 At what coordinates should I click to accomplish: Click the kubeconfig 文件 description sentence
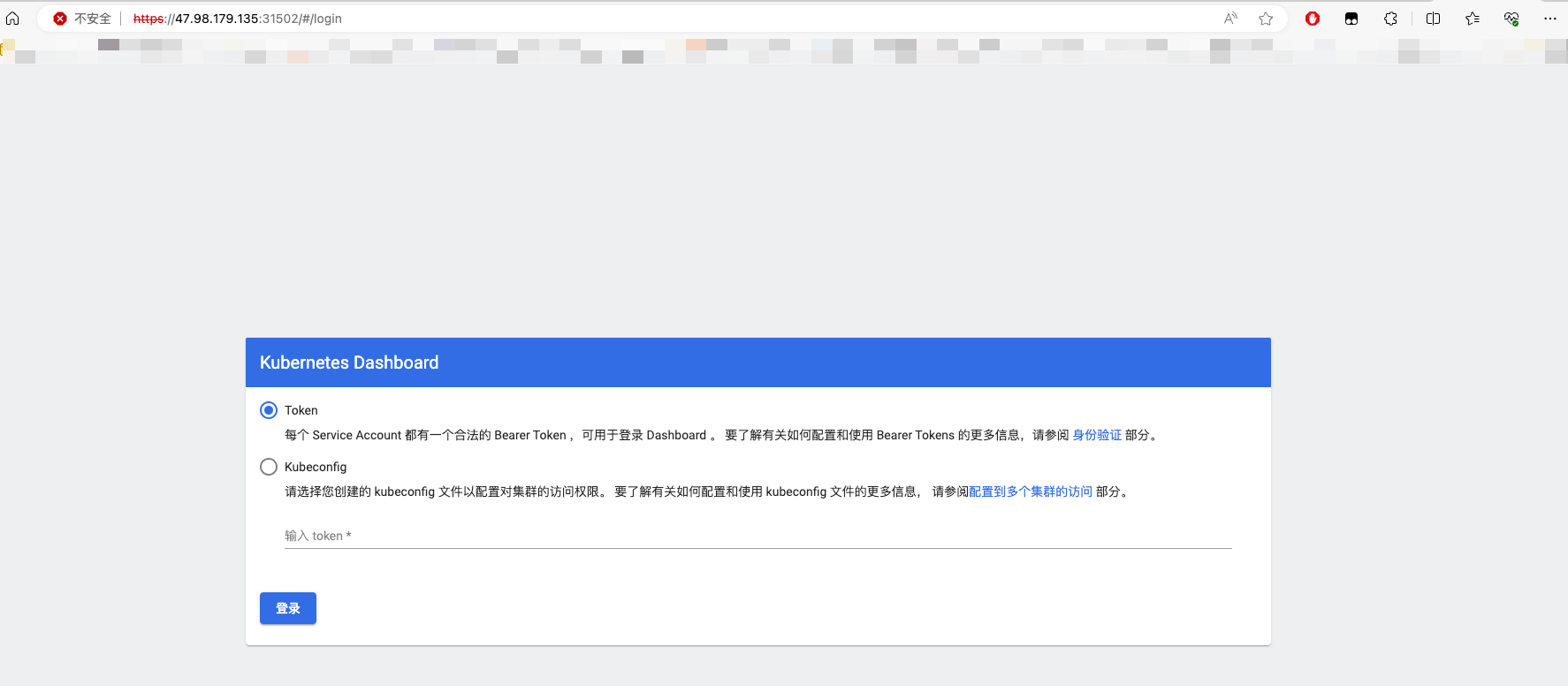coord(708,492)
